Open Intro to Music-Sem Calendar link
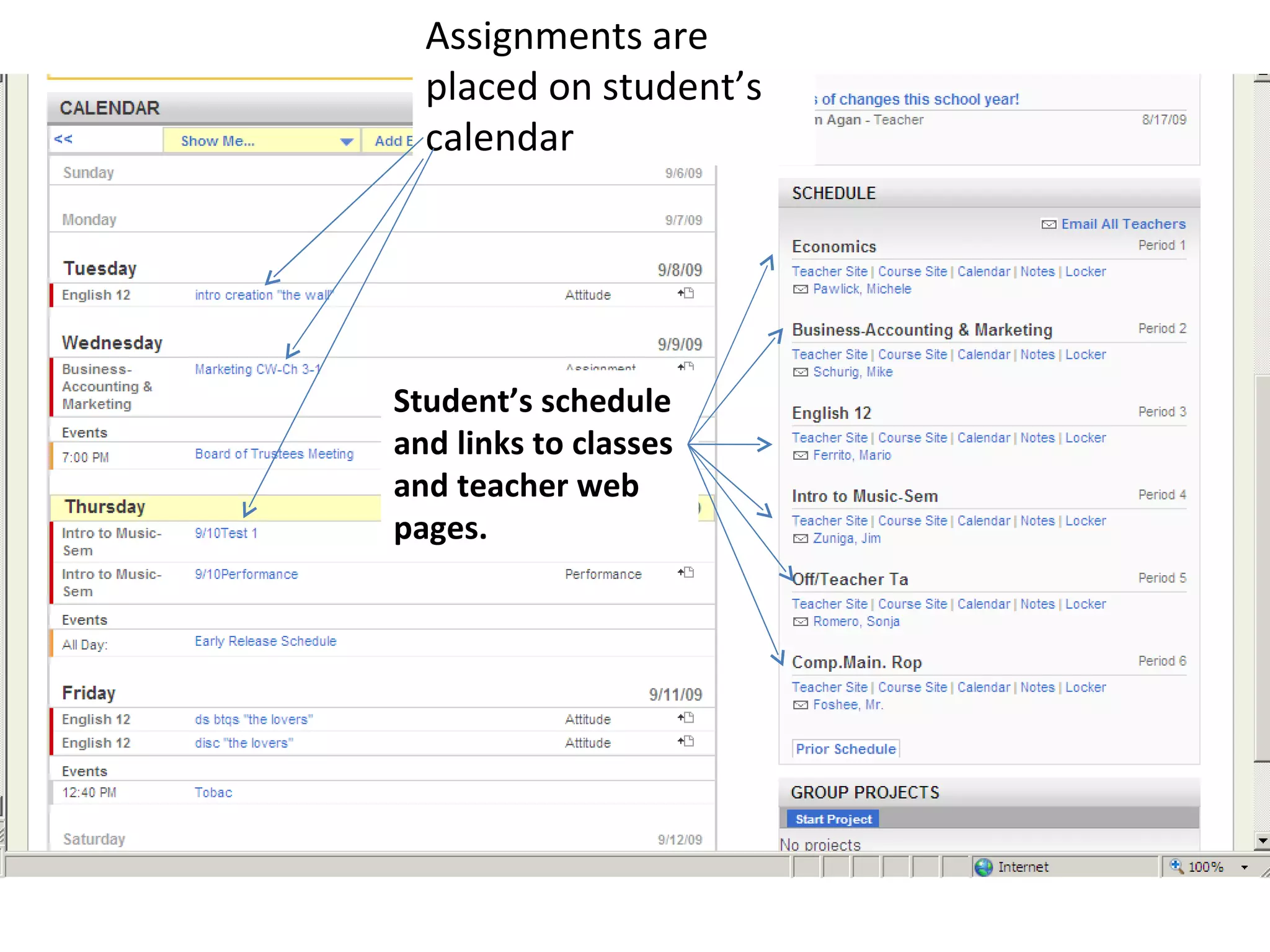 [984, 521]
